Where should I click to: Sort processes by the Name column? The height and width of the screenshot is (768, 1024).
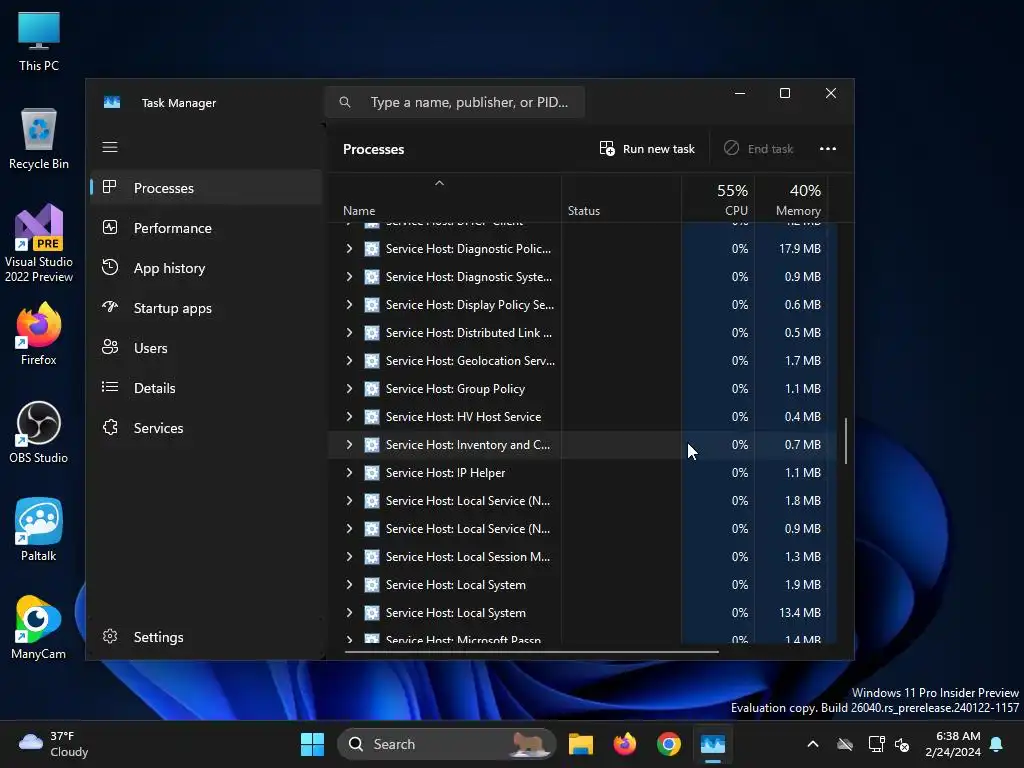coord(445,199)
